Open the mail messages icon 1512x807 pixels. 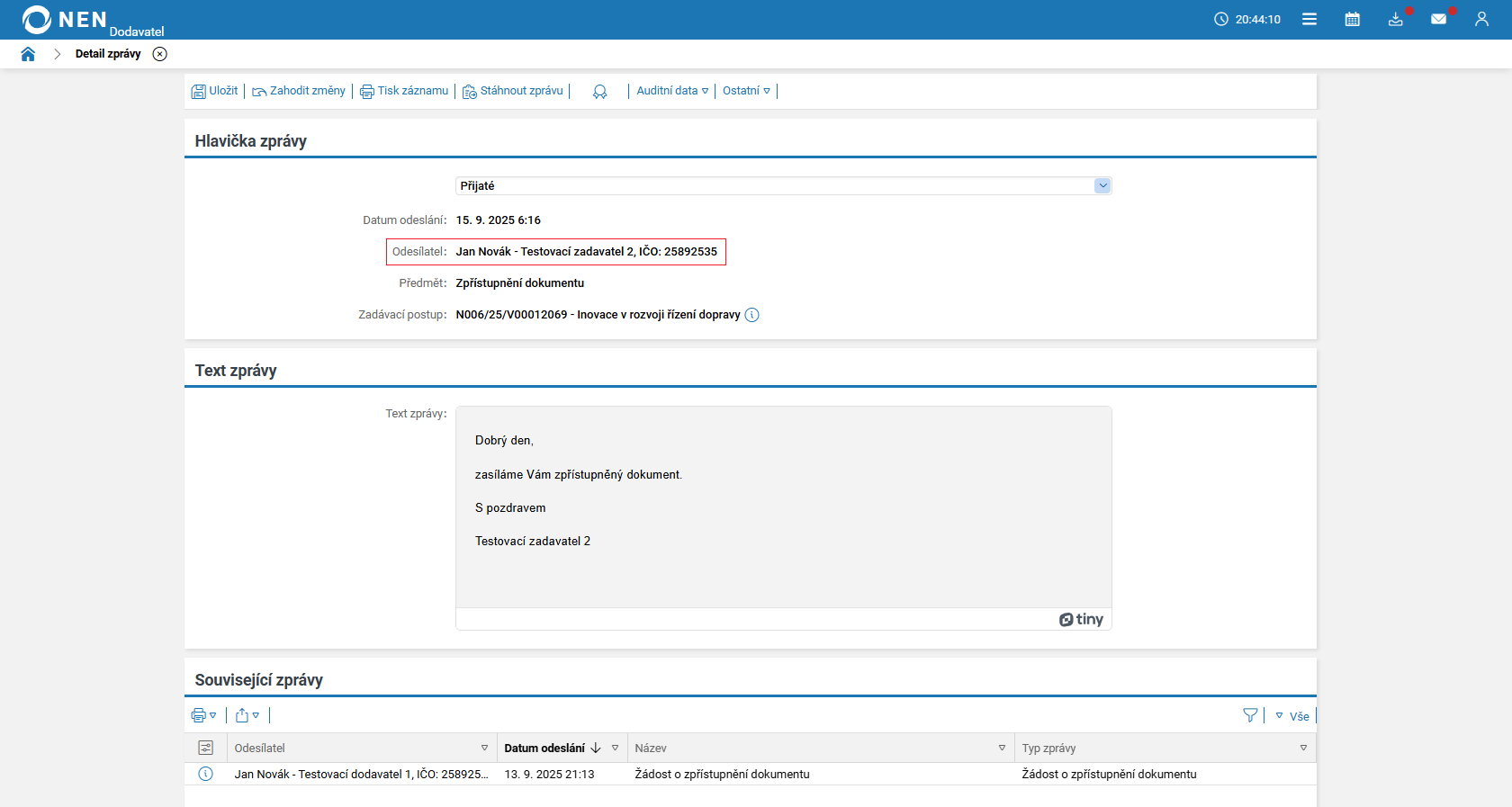[x=1438, y=19]
